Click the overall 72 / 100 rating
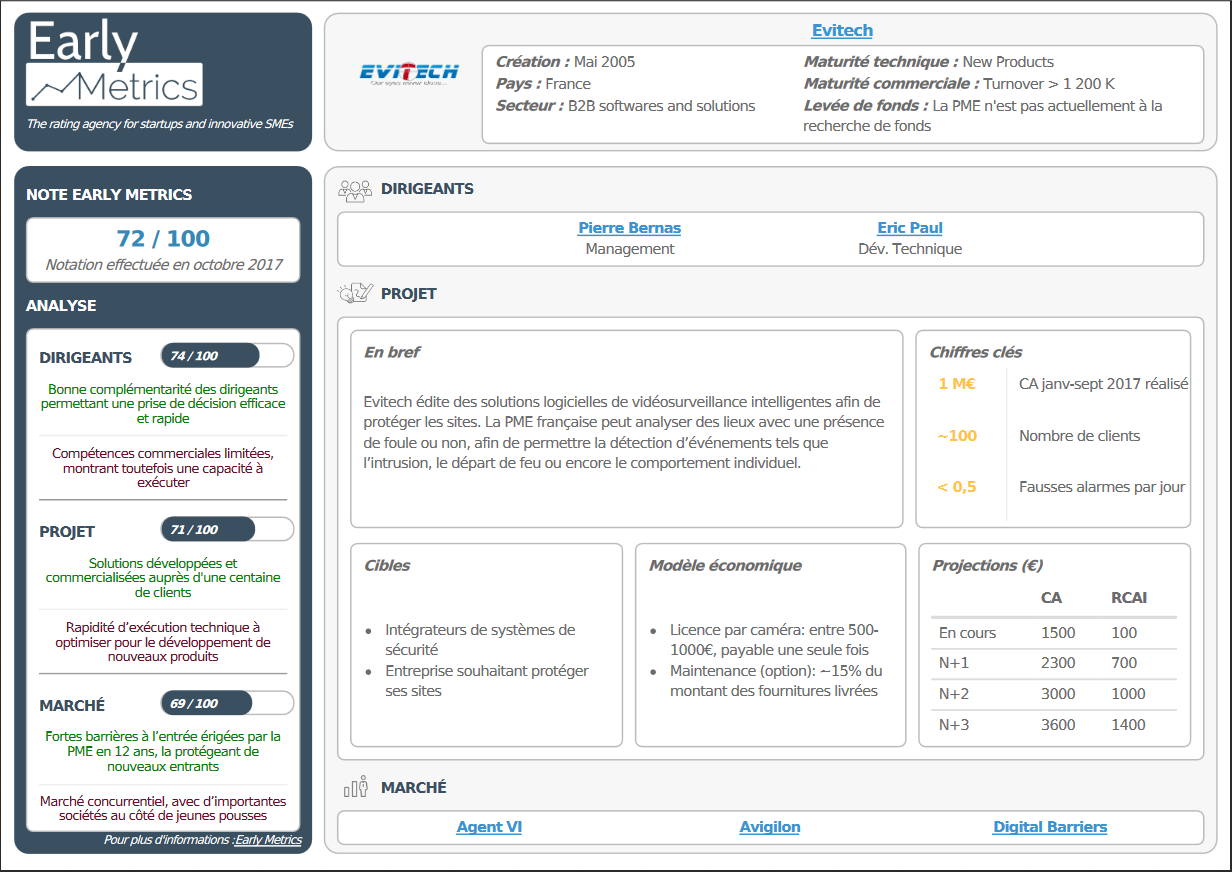 coord(163,238)
